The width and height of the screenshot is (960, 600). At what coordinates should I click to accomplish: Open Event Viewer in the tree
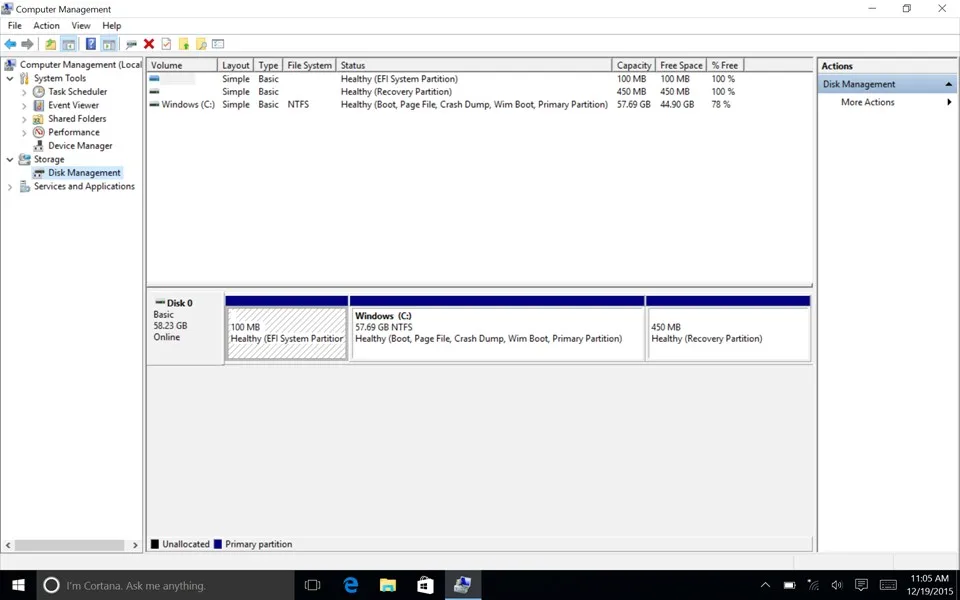point(73,105)
